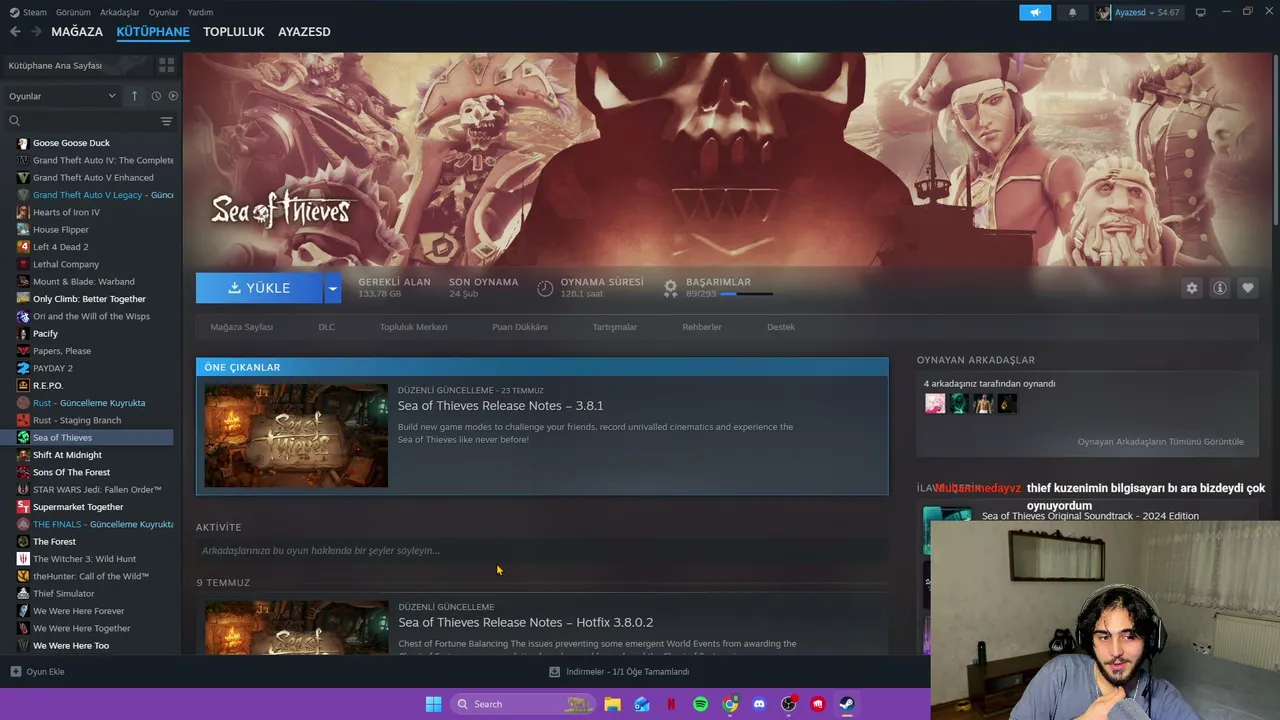Viewport: 1280px width, 720px height.
Task: Open the Steam announcements megaphone button
Action: pyautogui.click(x=1035, y=12)
